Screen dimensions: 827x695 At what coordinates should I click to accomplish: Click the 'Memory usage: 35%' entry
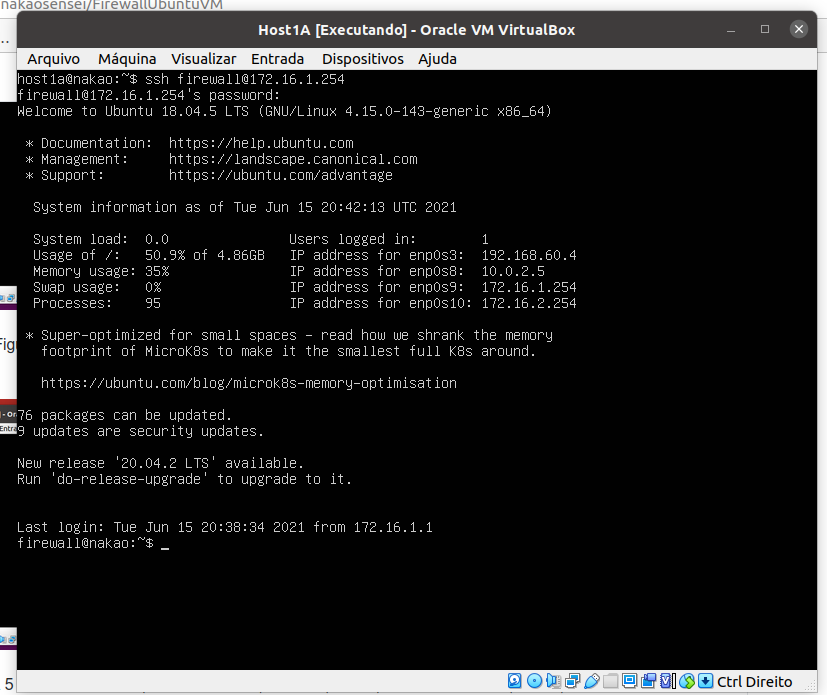tap(101, 271)
